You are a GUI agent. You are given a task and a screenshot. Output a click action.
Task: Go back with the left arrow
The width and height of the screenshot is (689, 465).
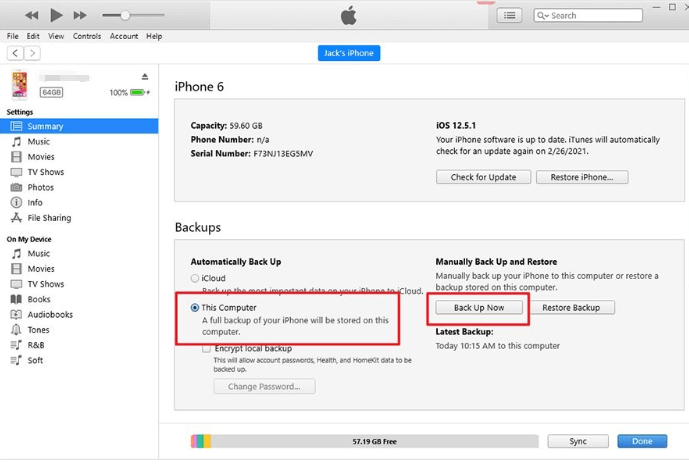(15, 53)
